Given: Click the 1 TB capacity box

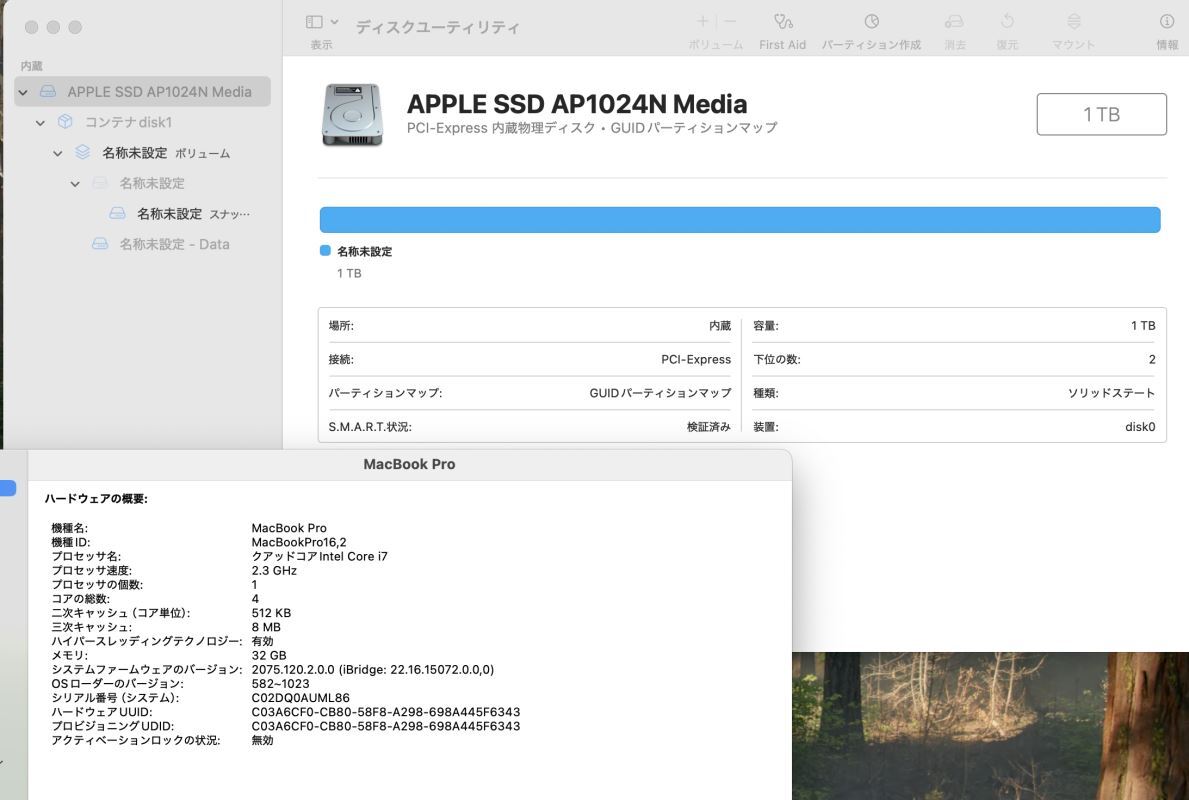Looking at the screenshot, I should (1101, 115).
